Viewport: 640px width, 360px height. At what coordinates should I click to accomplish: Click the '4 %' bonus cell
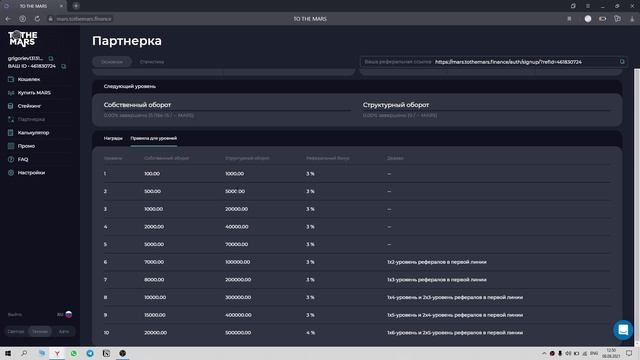pyautogui.click(x=310, y=333)
